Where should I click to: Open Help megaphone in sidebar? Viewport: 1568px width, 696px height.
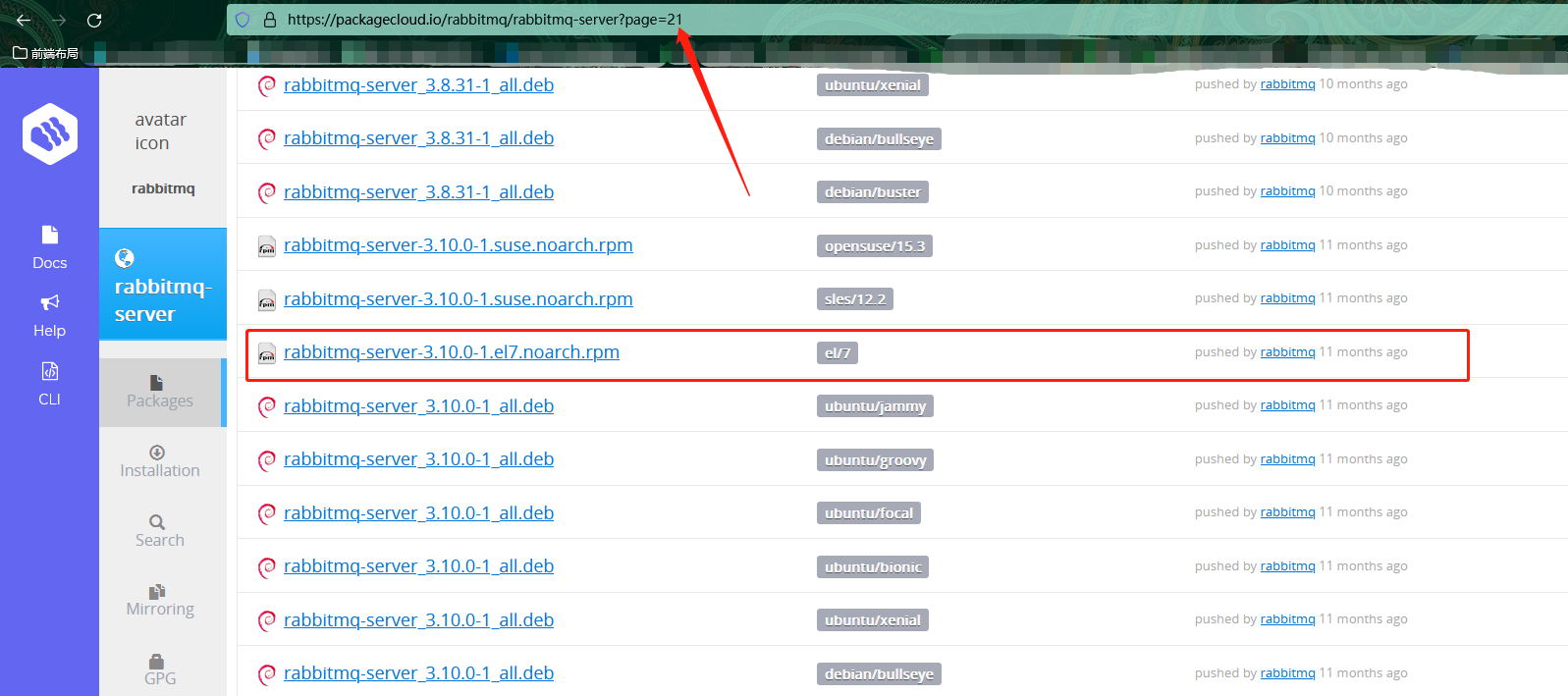[49, 316]
